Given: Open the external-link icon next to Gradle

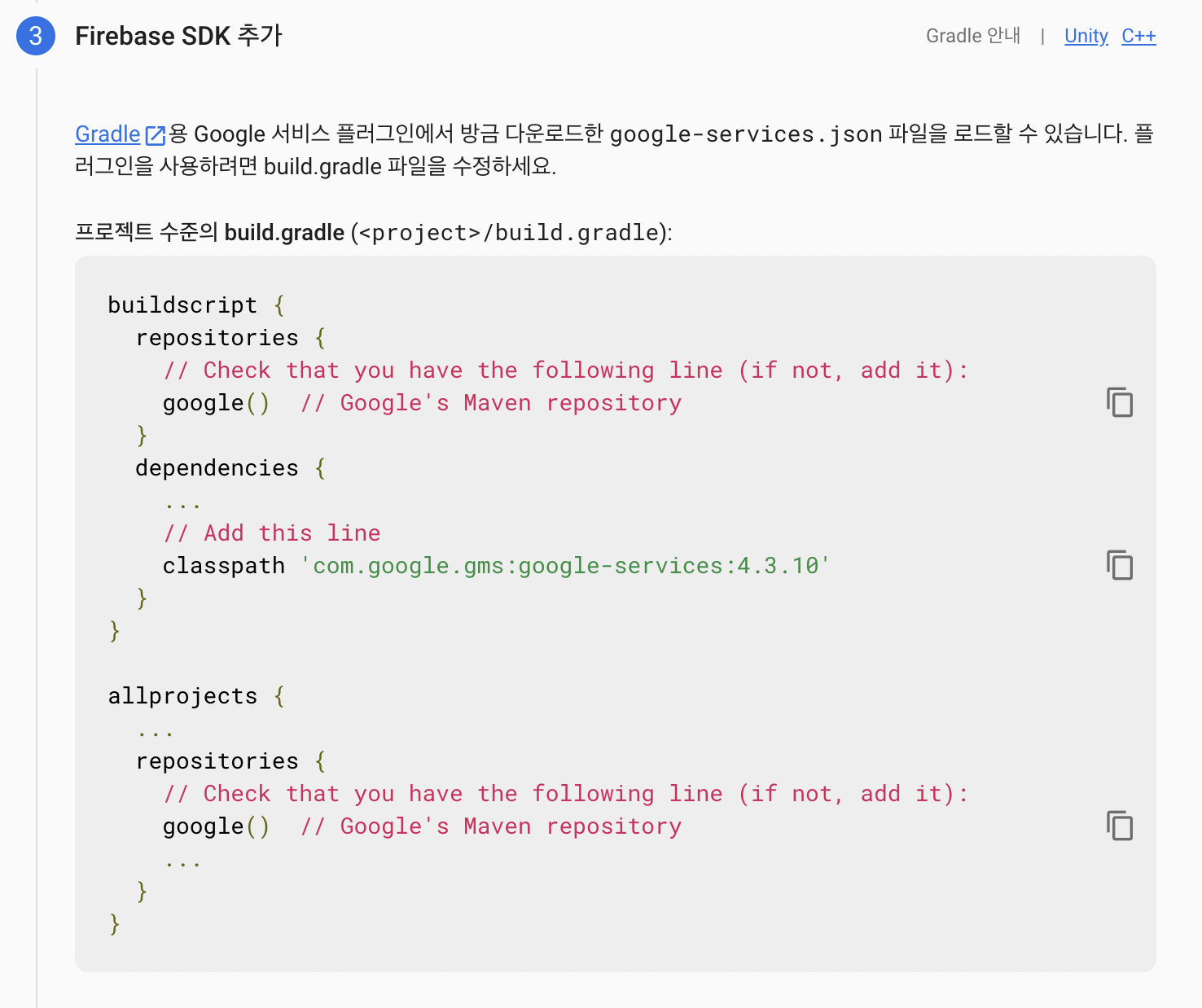Looking at the screenshot, I should coord(155,134).
